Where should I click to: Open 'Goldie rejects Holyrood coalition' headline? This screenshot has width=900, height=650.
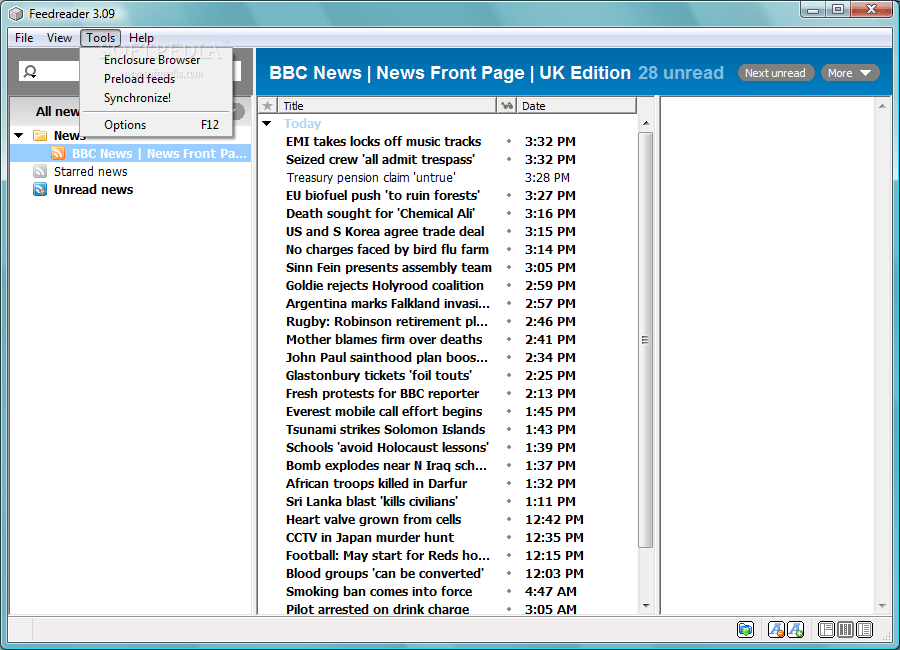pyautogui.click(x=385, y=285)
